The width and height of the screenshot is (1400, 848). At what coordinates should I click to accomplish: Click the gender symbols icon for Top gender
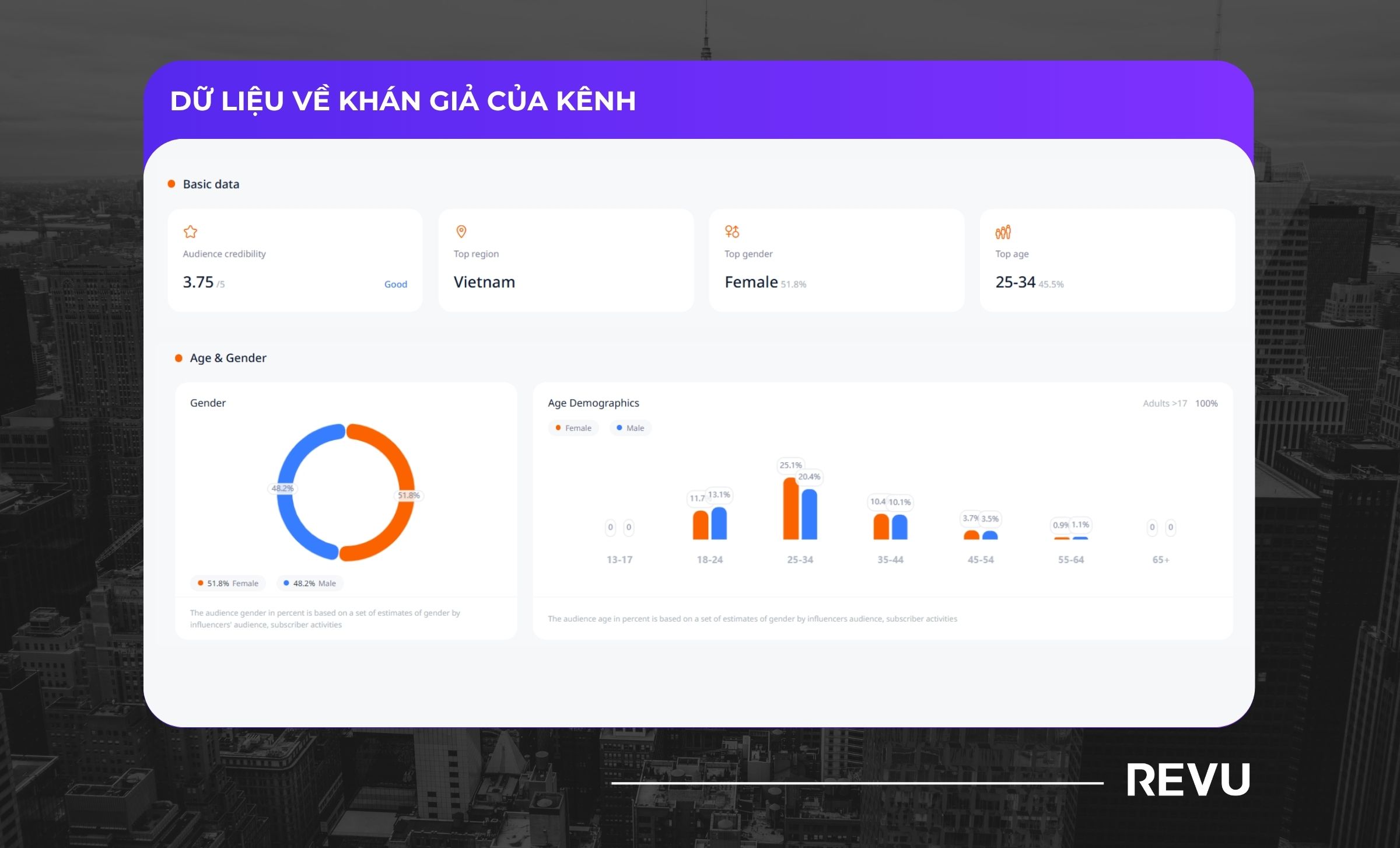pos(731,232)
